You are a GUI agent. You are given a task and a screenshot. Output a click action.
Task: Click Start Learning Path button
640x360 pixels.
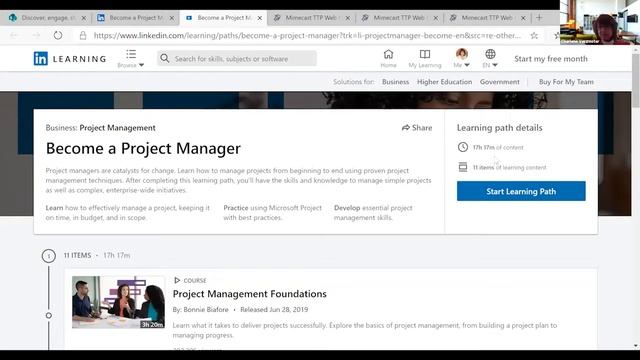(x=521, y=191)
